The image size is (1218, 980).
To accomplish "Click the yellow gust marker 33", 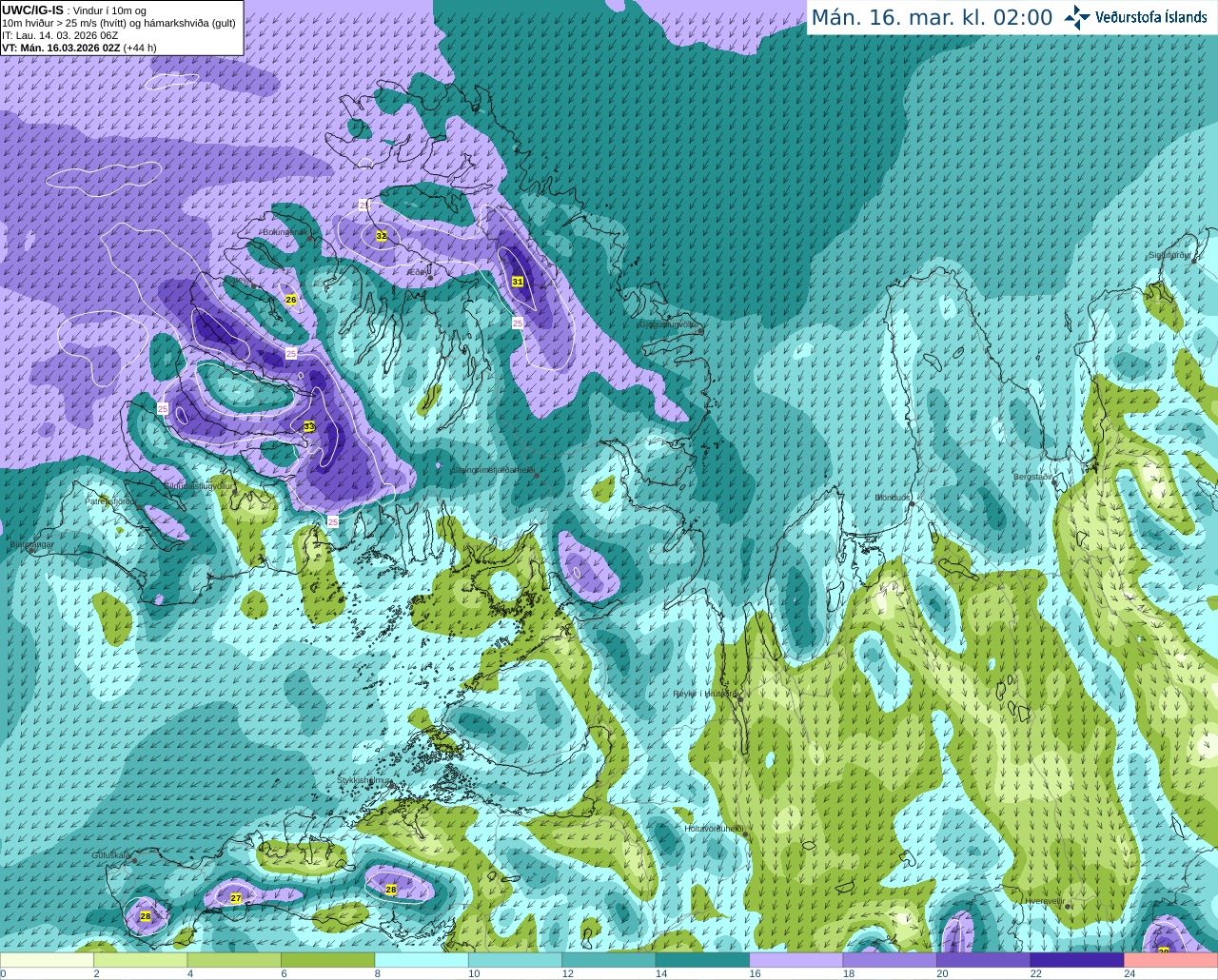I will click(x=309, y=427).
